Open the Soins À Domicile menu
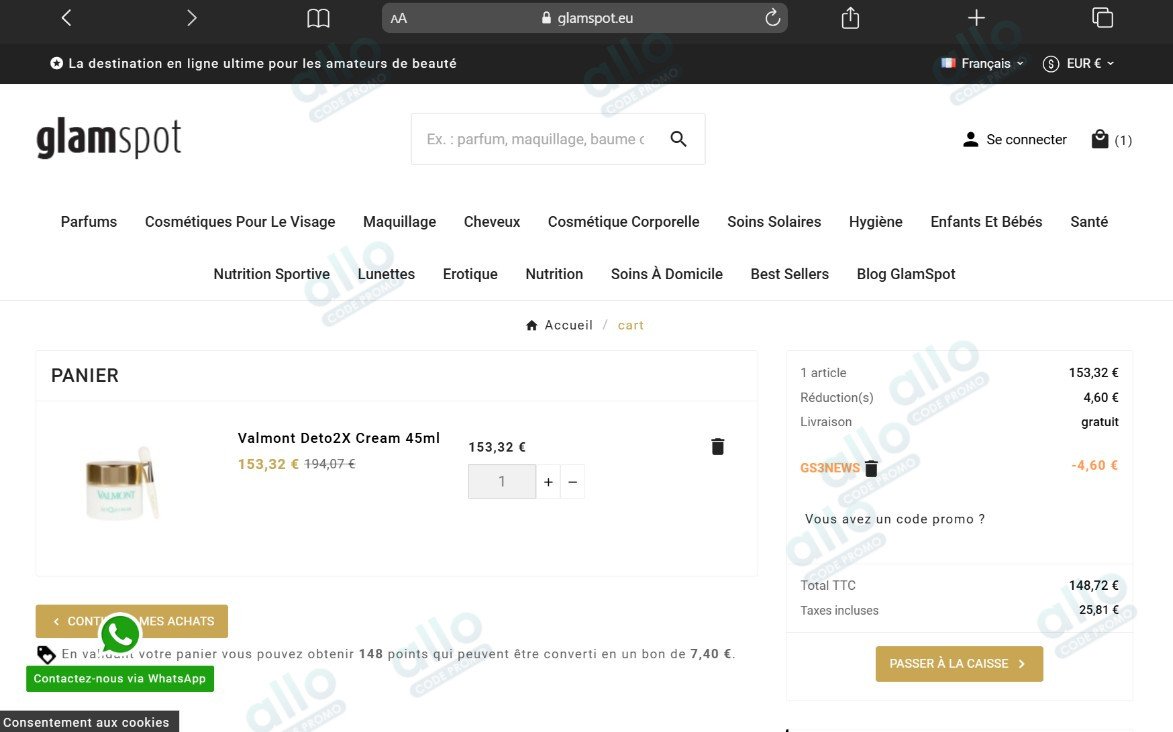1173x732 pixels. tap(667, 274)
